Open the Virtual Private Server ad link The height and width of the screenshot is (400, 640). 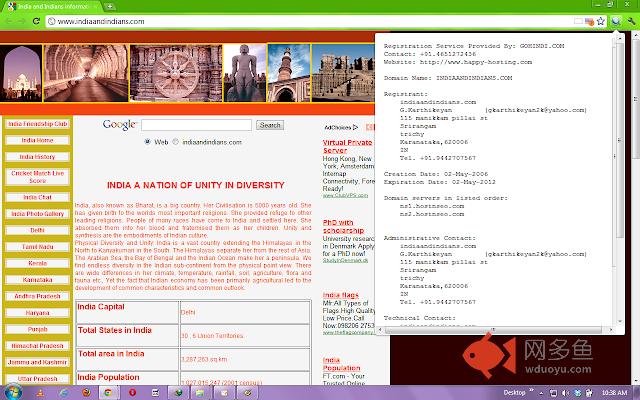tap(347, 146)
